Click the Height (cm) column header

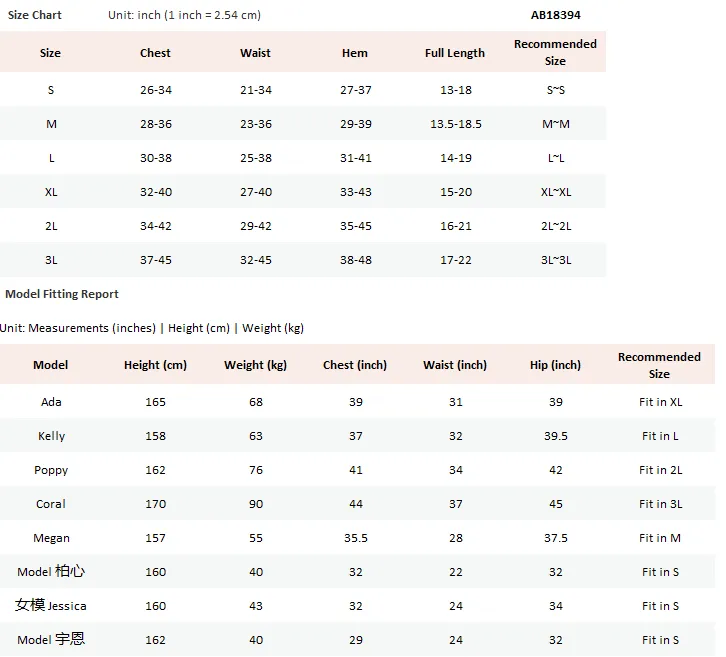155,365
